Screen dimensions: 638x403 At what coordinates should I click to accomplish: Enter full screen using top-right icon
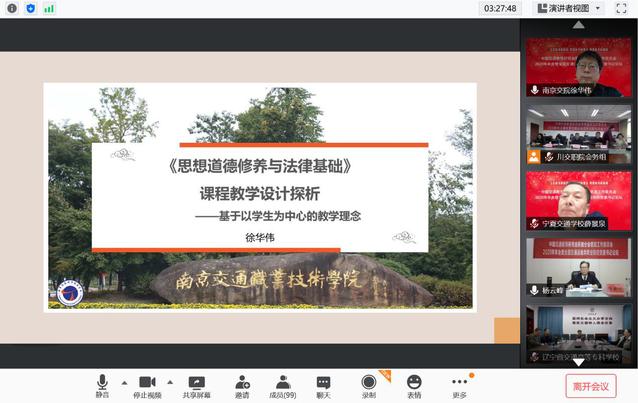pos(621,8)
